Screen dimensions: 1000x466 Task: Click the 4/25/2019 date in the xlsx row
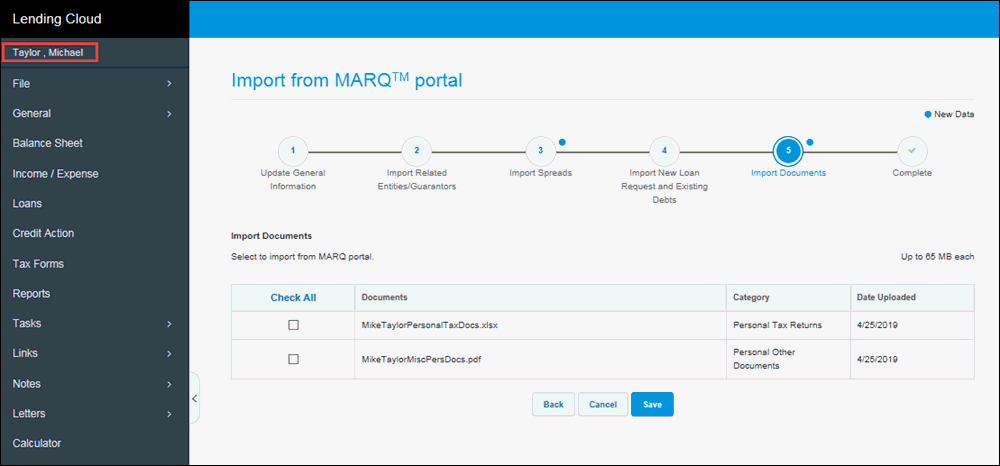click(x=878, y=325)
